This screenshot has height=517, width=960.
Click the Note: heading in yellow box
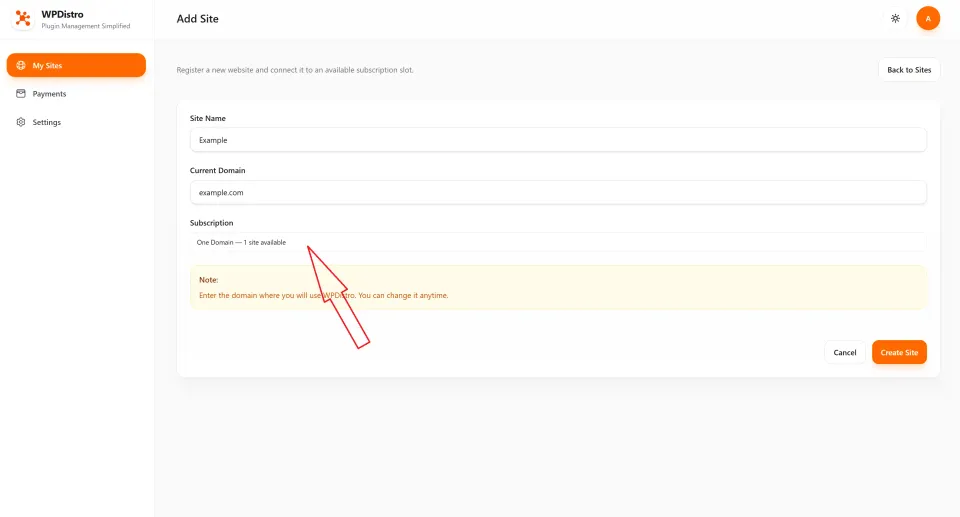click(208, 280)
